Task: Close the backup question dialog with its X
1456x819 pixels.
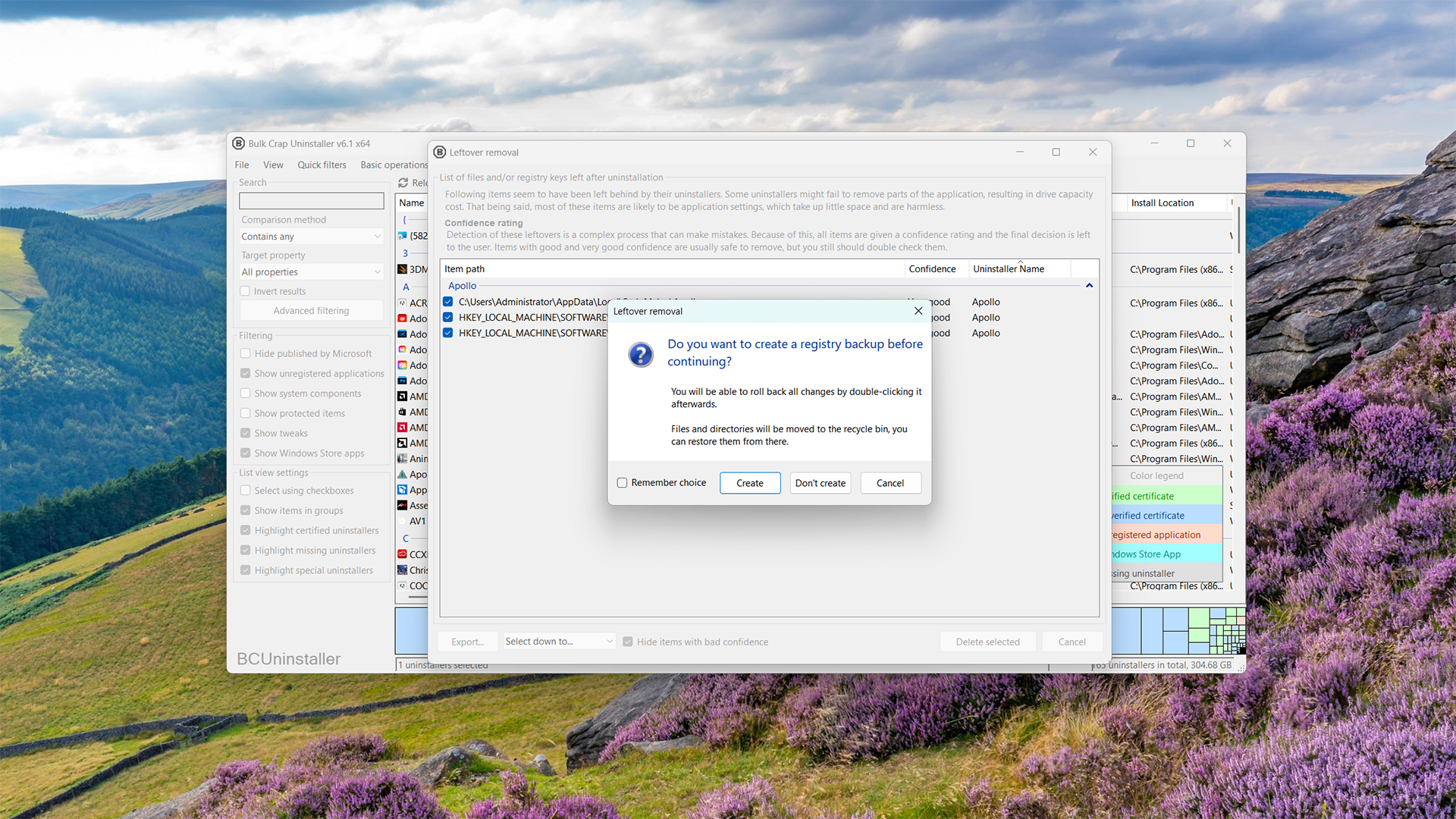Action: click(918, 311)
